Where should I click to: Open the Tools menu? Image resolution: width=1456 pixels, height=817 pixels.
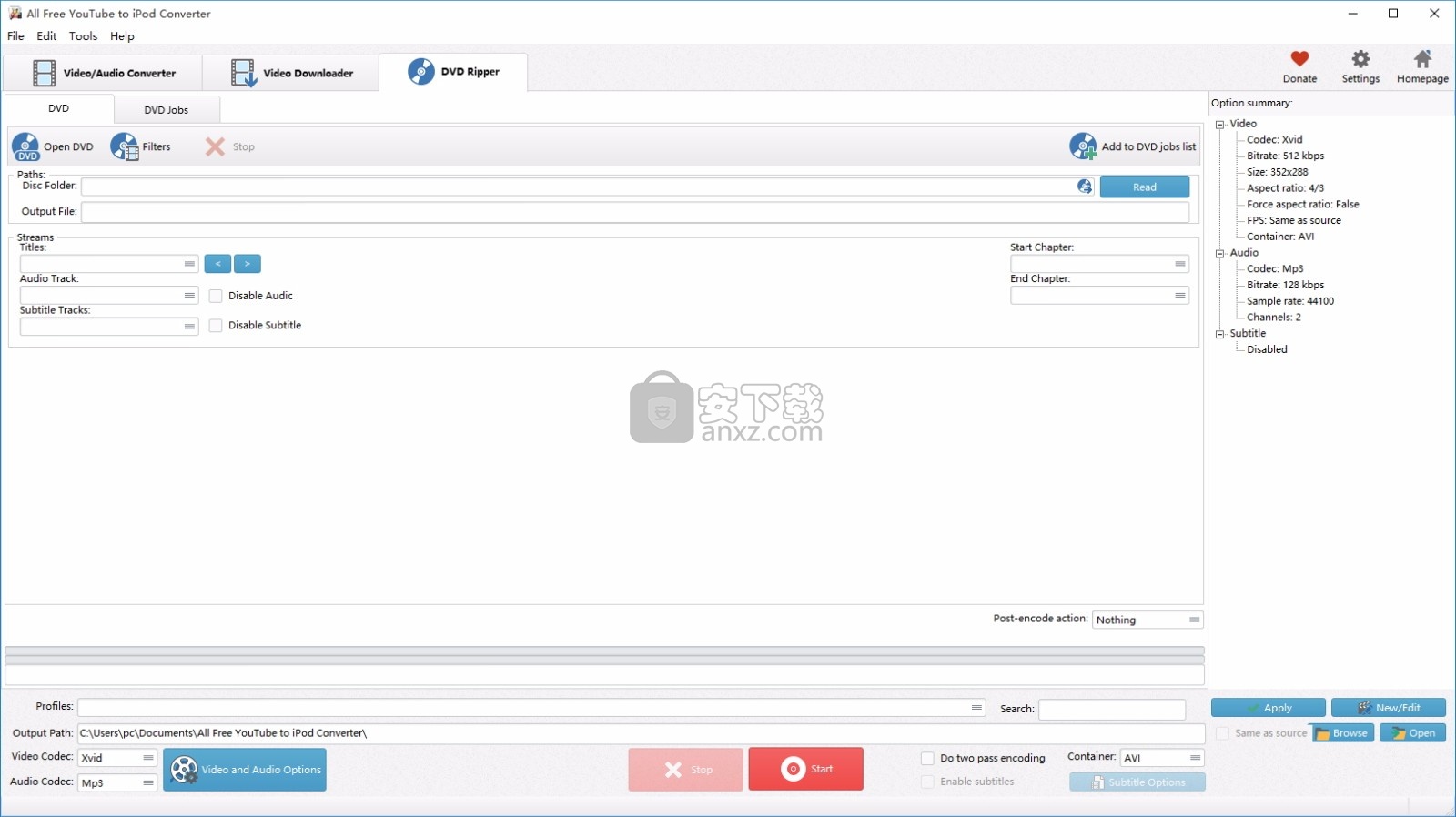pos(83,36)
